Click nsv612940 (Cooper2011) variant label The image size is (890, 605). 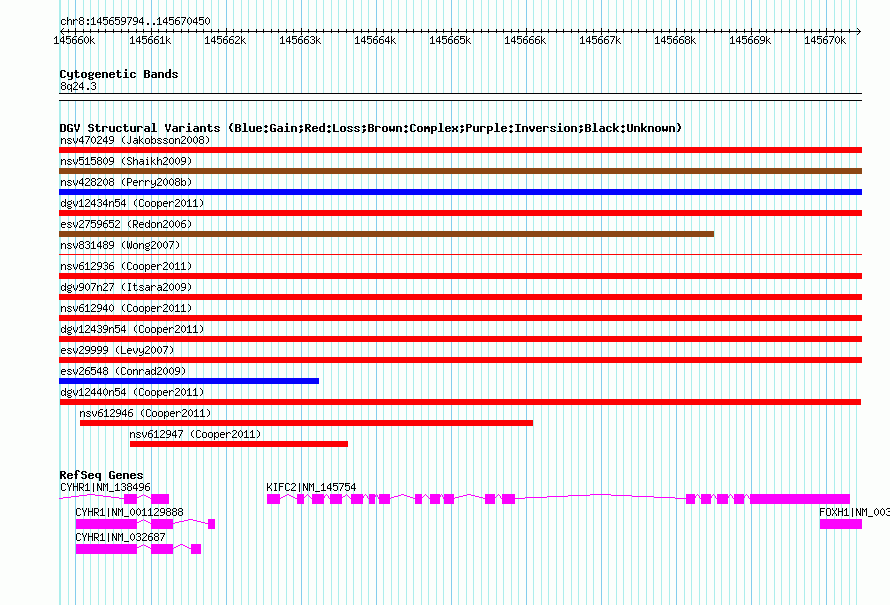(x=126, y=308)
